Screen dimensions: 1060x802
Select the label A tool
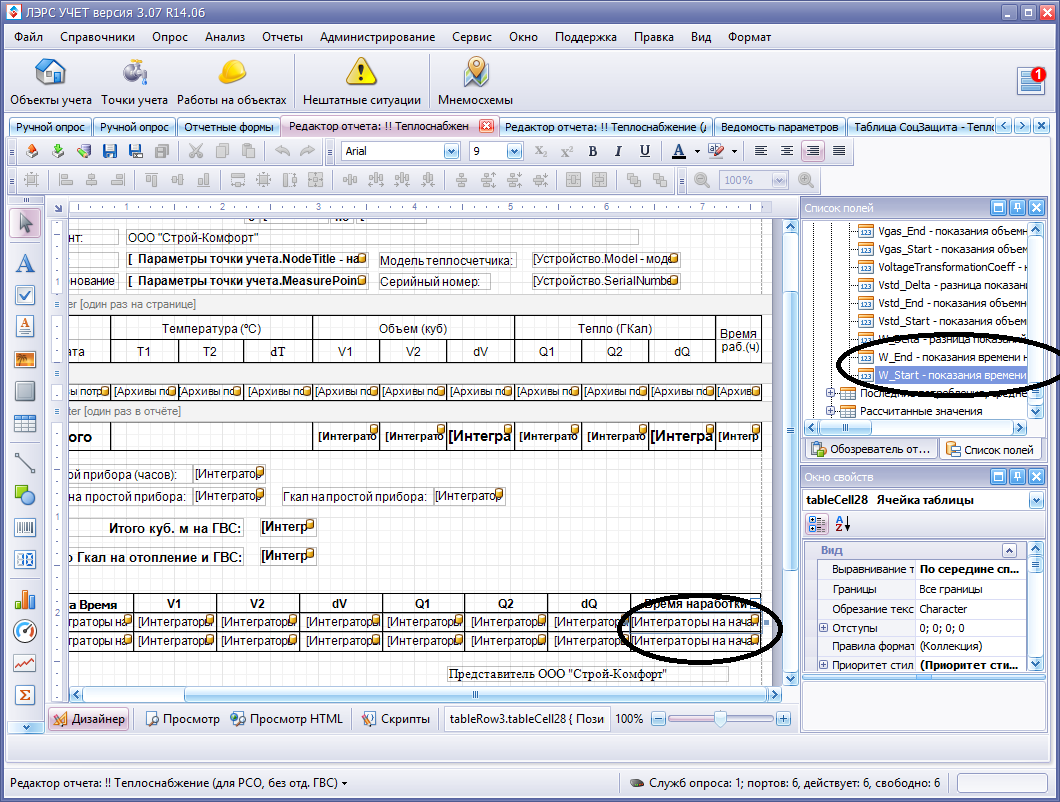(x=25, y=263)
